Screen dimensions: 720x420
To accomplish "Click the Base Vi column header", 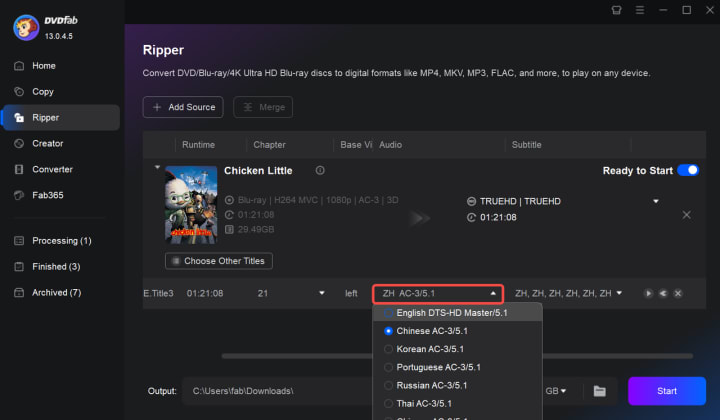I will (356, 145).
